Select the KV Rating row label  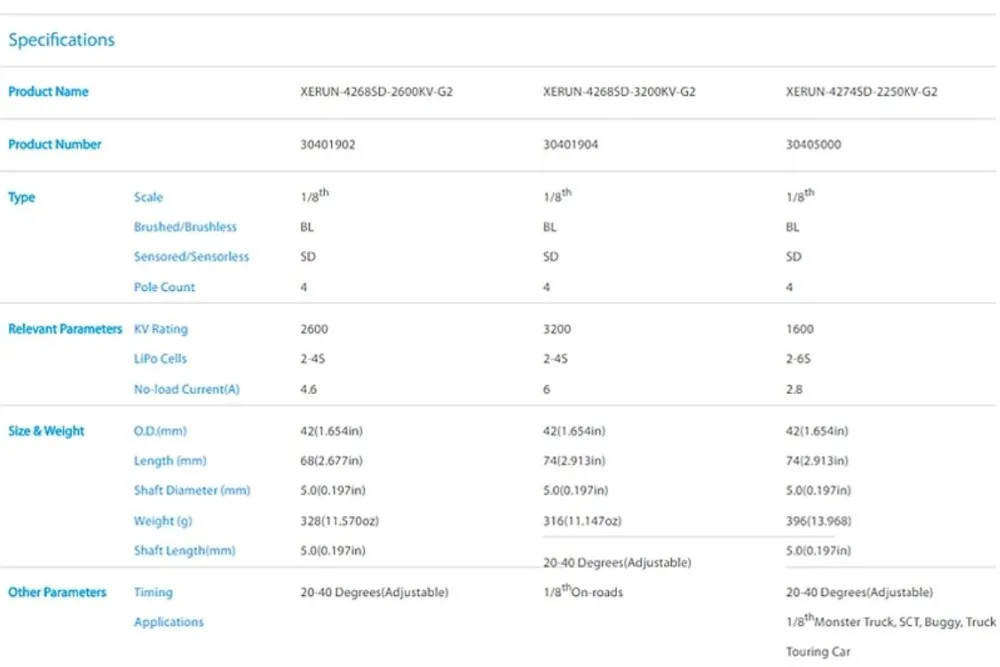(161, 329)
